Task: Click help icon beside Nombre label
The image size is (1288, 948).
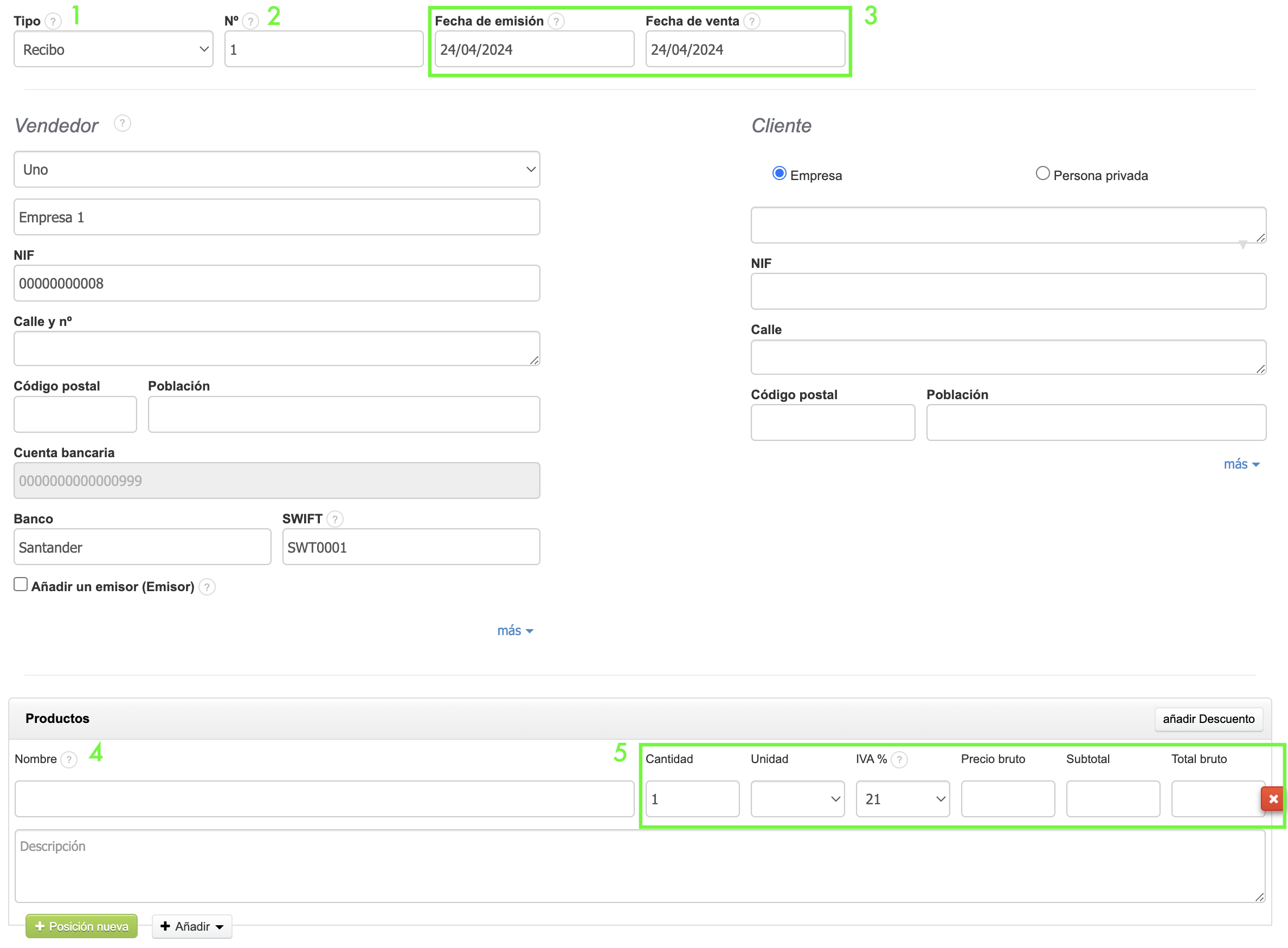Action: point(69,760)
